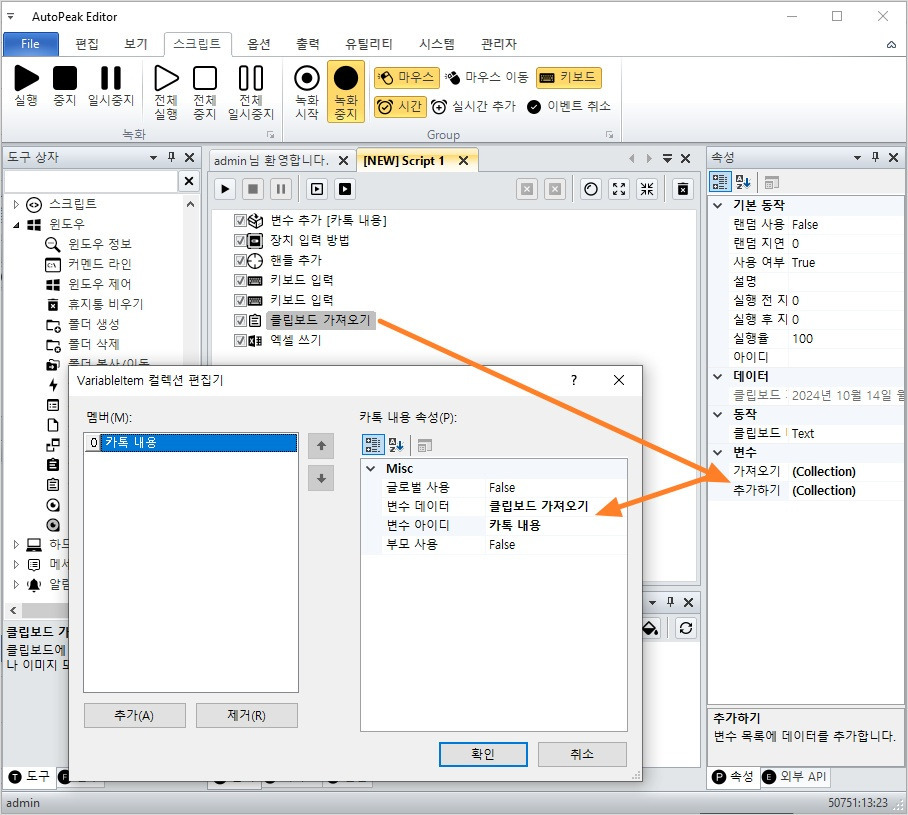Collapse the 기본 동작 property category
The image size is (908, 815).
coord(717,205)
